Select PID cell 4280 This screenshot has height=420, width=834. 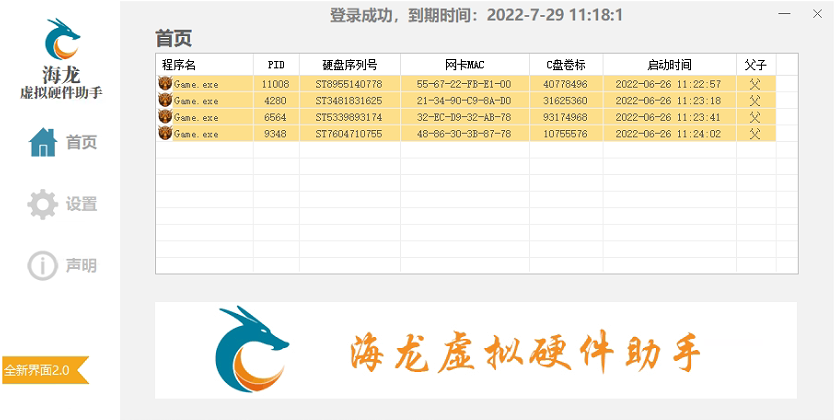pos(276,100)
